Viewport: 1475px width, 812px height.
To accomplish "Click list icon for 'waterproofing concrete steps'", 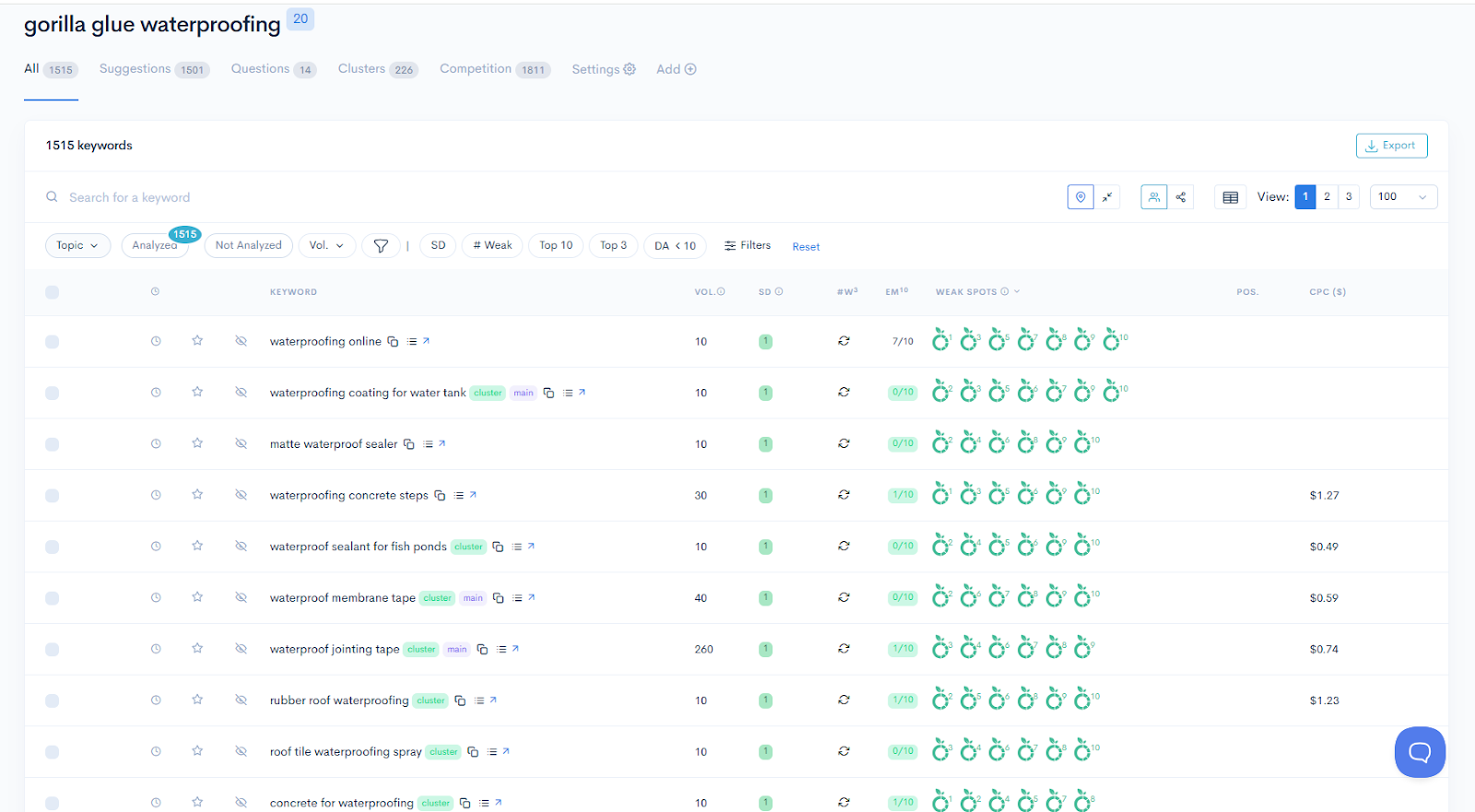I will pos(459,496).
